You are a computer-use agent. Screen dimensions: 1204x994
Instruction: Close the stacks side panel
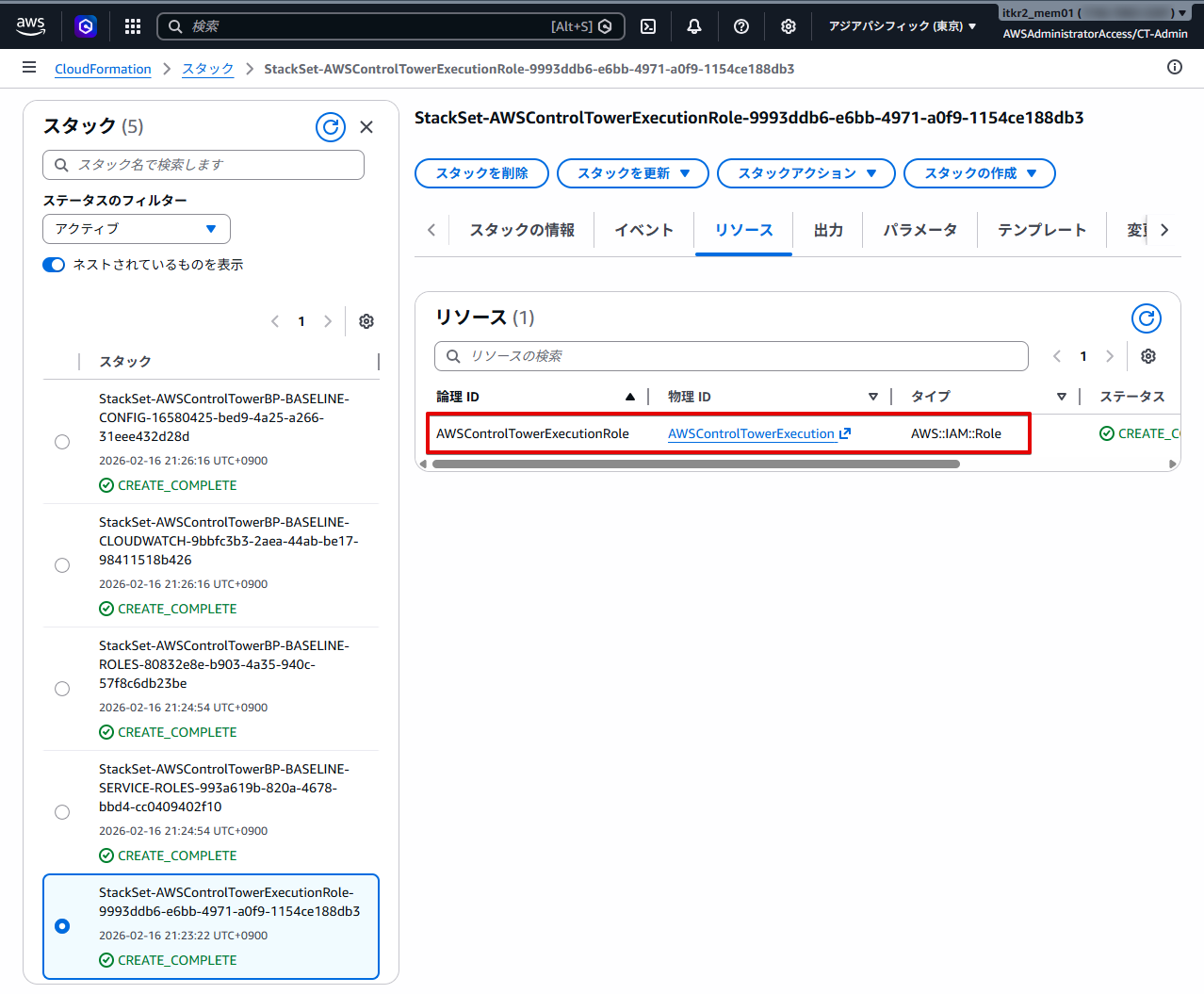coord(366,127)
